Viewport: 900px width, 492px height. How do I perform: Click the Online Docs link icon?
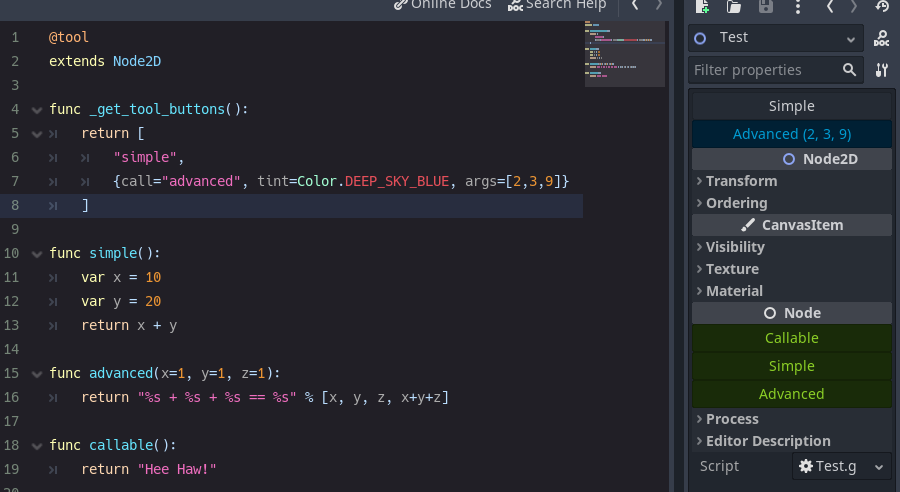coord(401,5)
